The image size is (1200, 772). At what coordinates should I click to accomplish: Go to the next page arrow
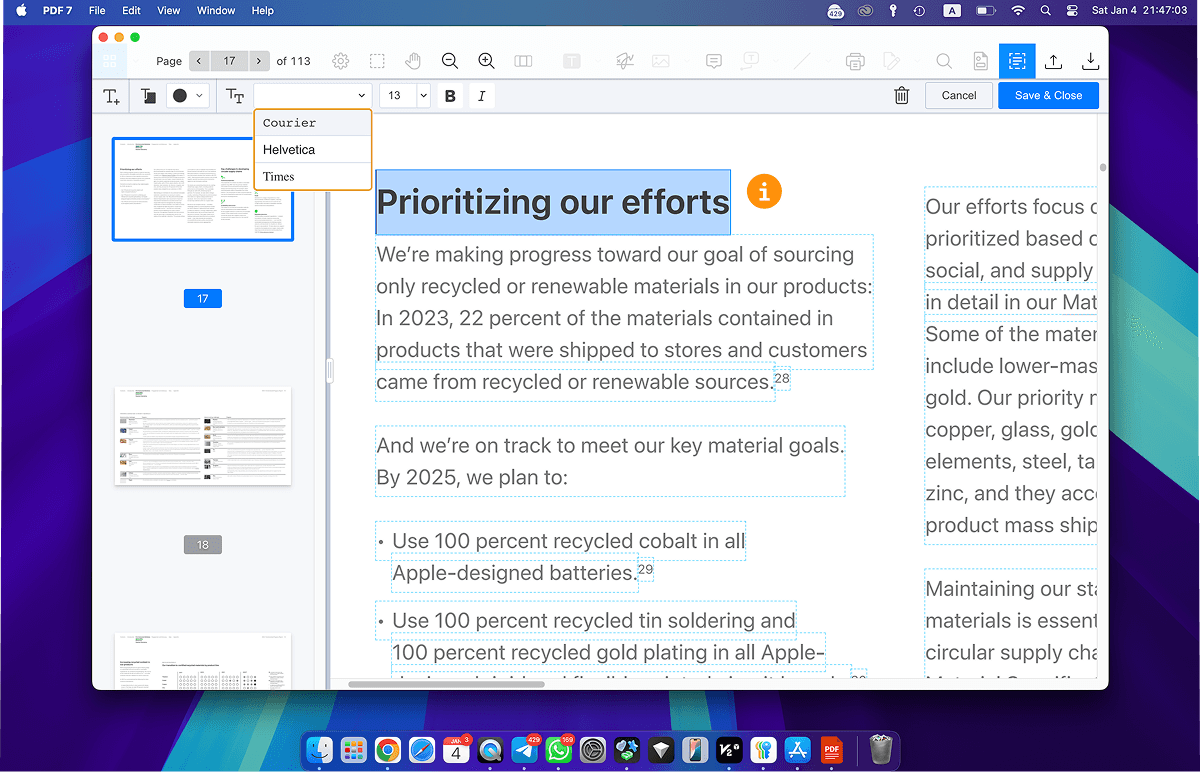pyautogui.click(x=259, y=61)
